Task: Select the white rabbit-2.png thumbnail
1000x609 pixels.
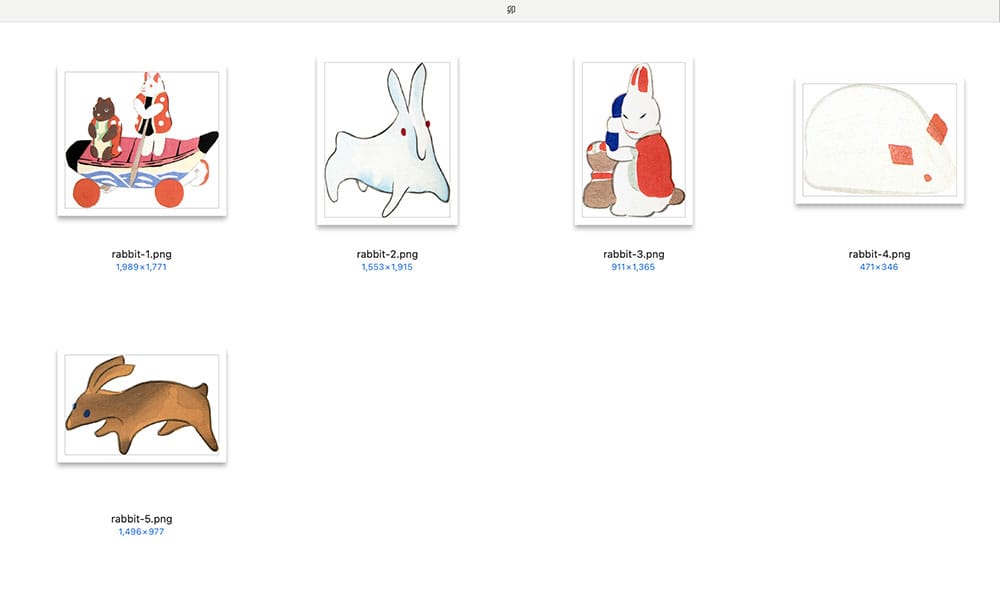Action: click(387, 140)
